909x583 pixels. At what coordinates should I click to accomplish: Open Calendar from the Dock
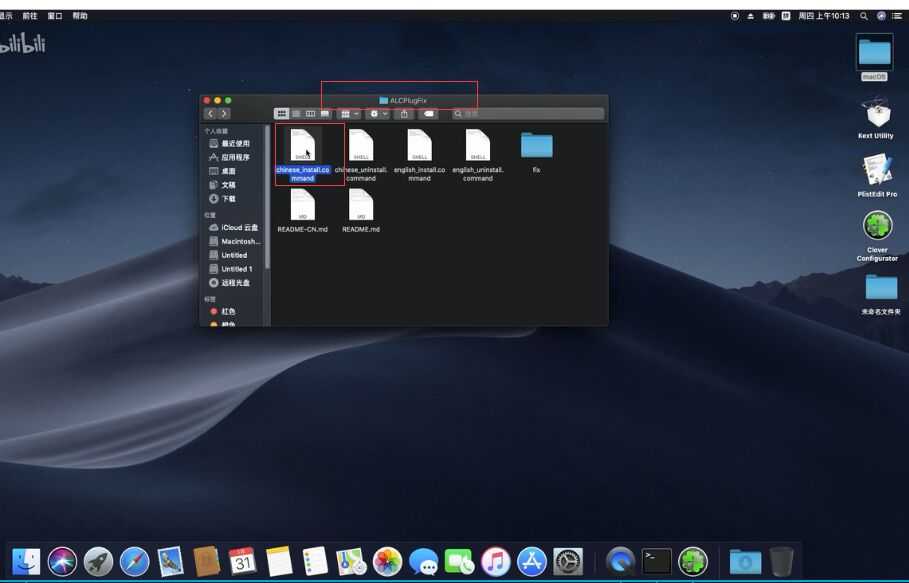(242, 561)
